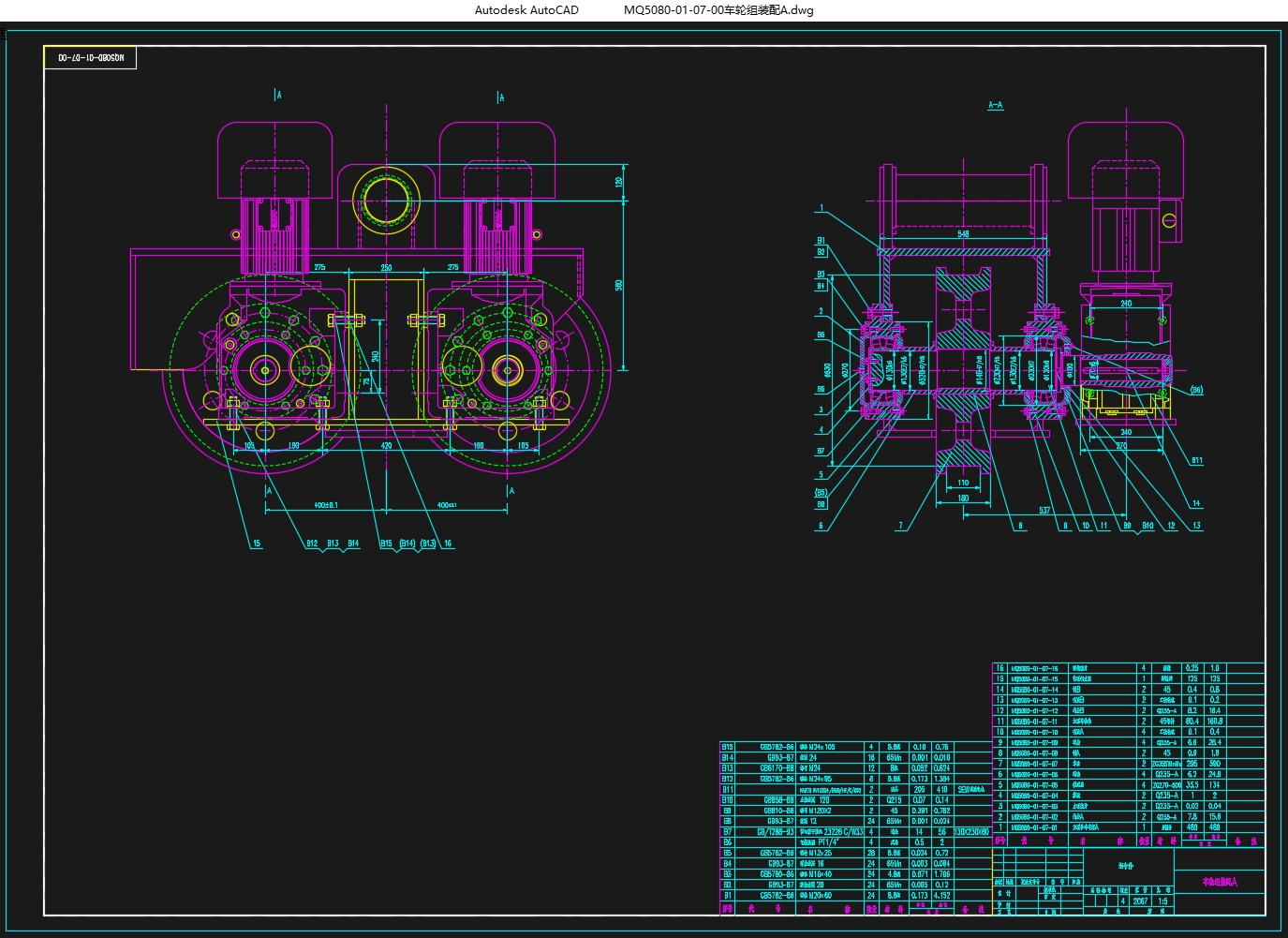Select the 537 dimension below the section view
Screen dimensions: 1288x938
click(1044, 511)
